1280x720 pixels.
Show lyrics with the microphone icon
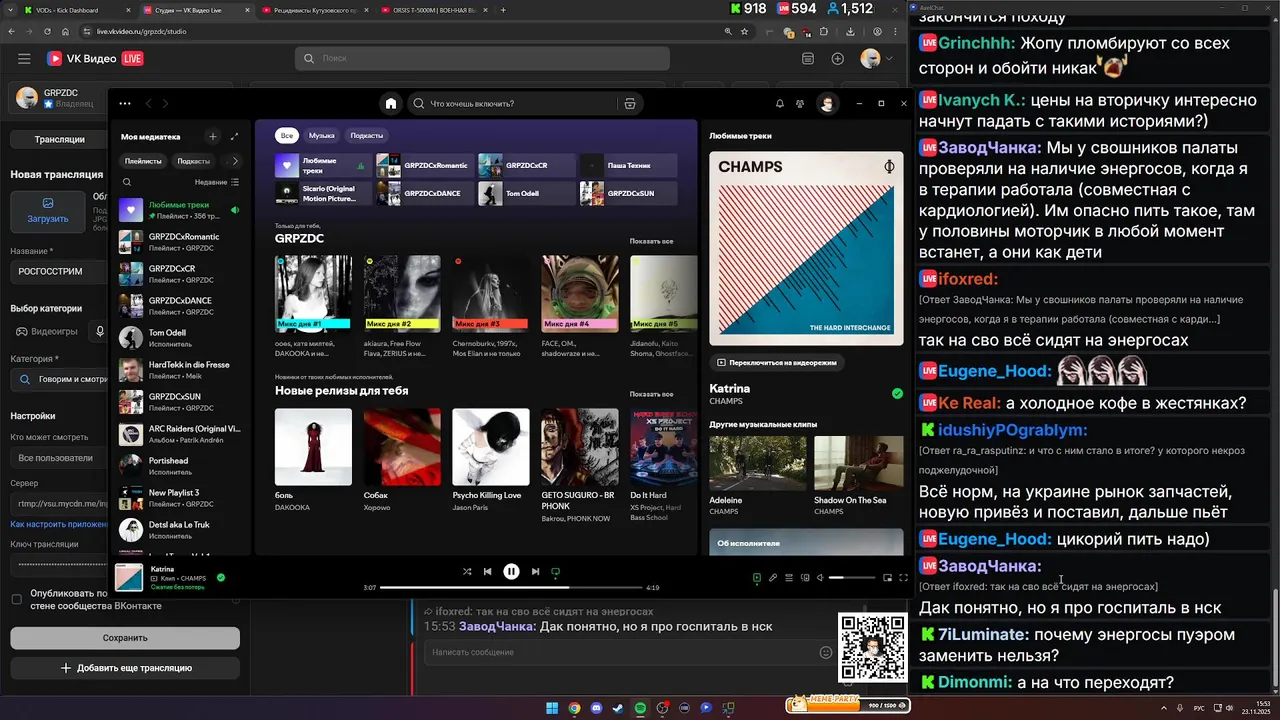(x=773, y=577)
